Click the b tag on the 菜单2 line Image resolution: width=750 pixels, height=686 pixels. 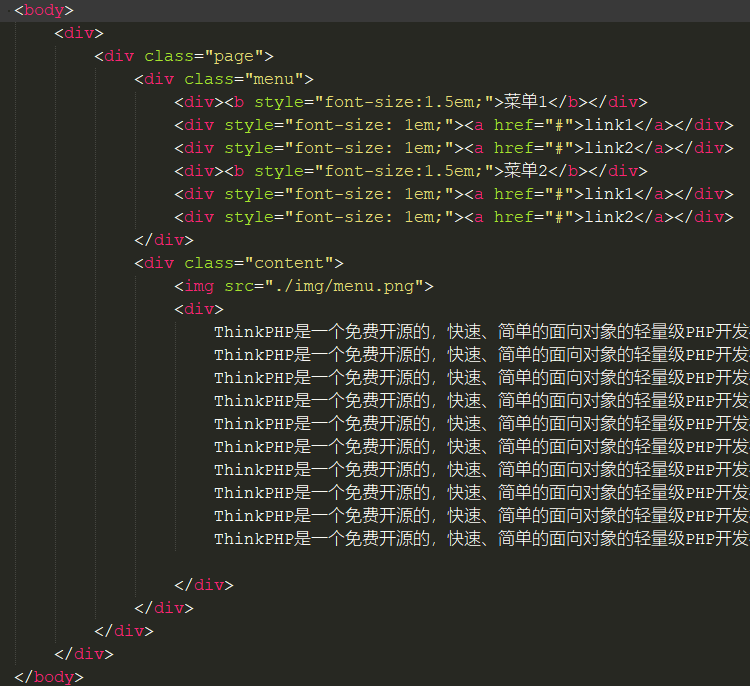point(239,171)
